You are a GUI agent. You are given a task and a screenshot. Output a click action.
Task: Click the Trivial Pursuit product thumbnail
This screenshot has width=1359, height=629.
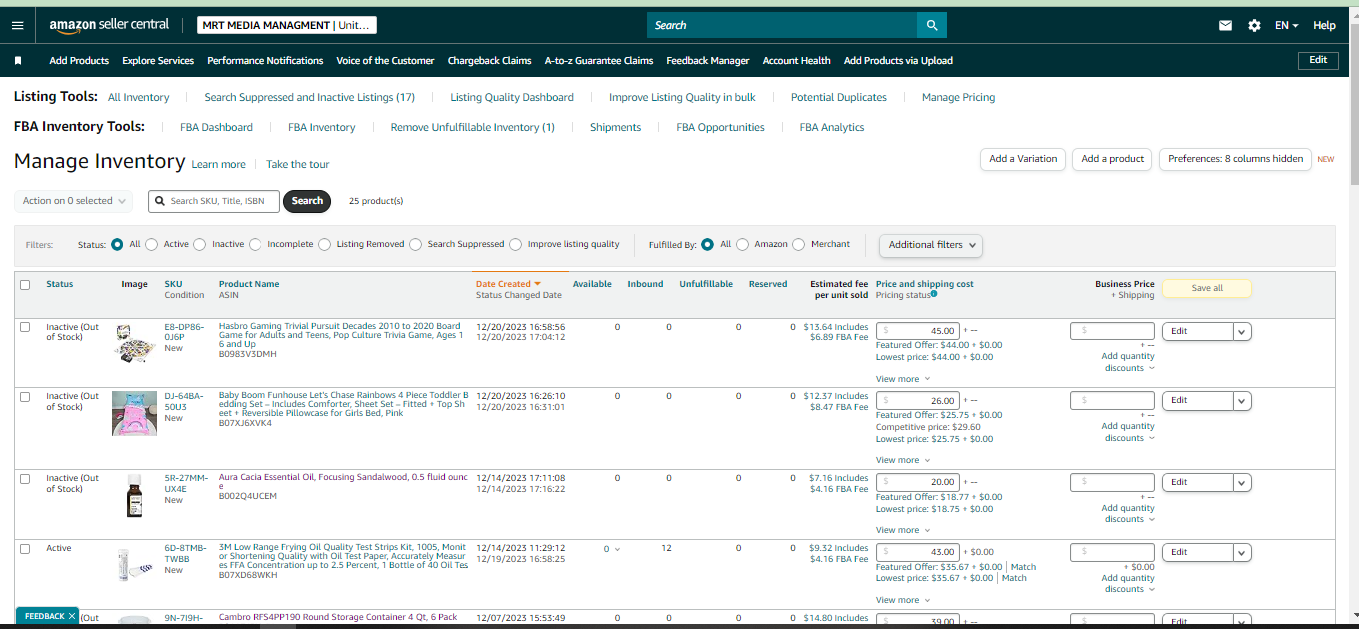tap(133, 342)
